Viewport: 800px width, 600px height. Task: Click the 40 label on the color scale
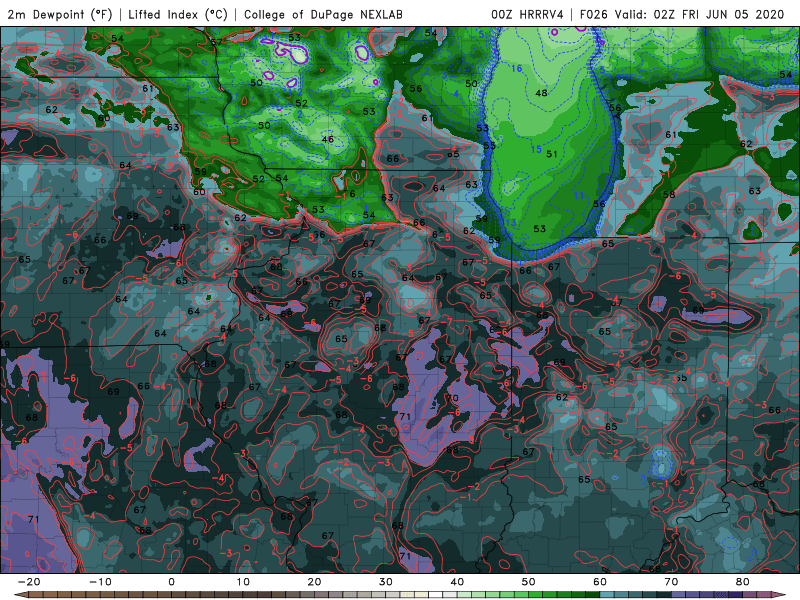click(x=457, y=582)
